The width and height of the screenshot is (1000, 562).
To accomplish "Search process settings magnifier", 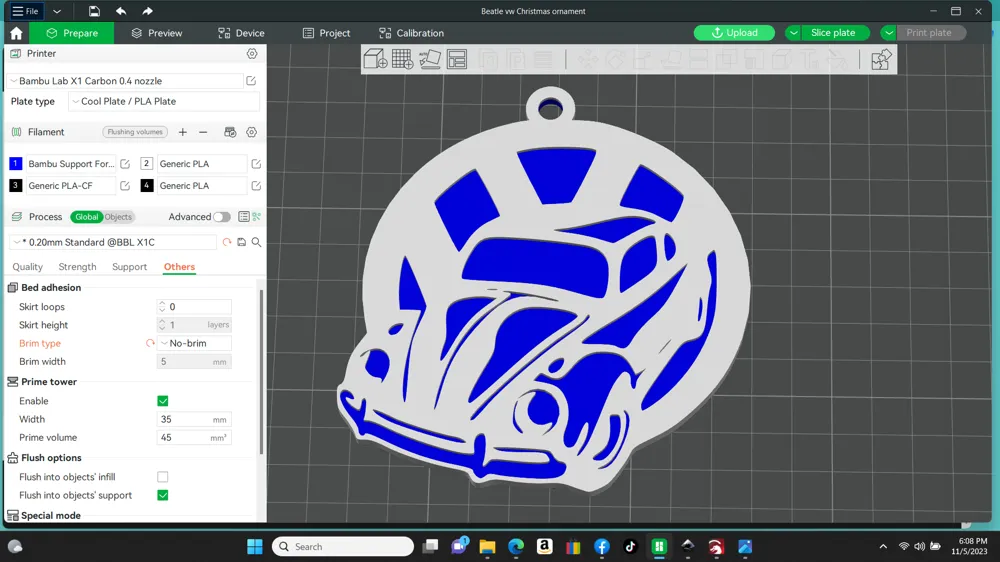I will click(256, 242).
